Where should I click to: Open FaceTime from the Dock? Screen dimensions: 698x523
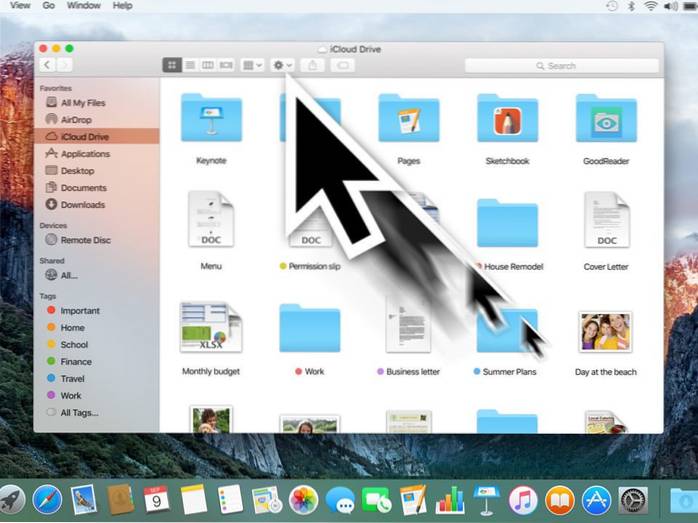coord(376,500)
